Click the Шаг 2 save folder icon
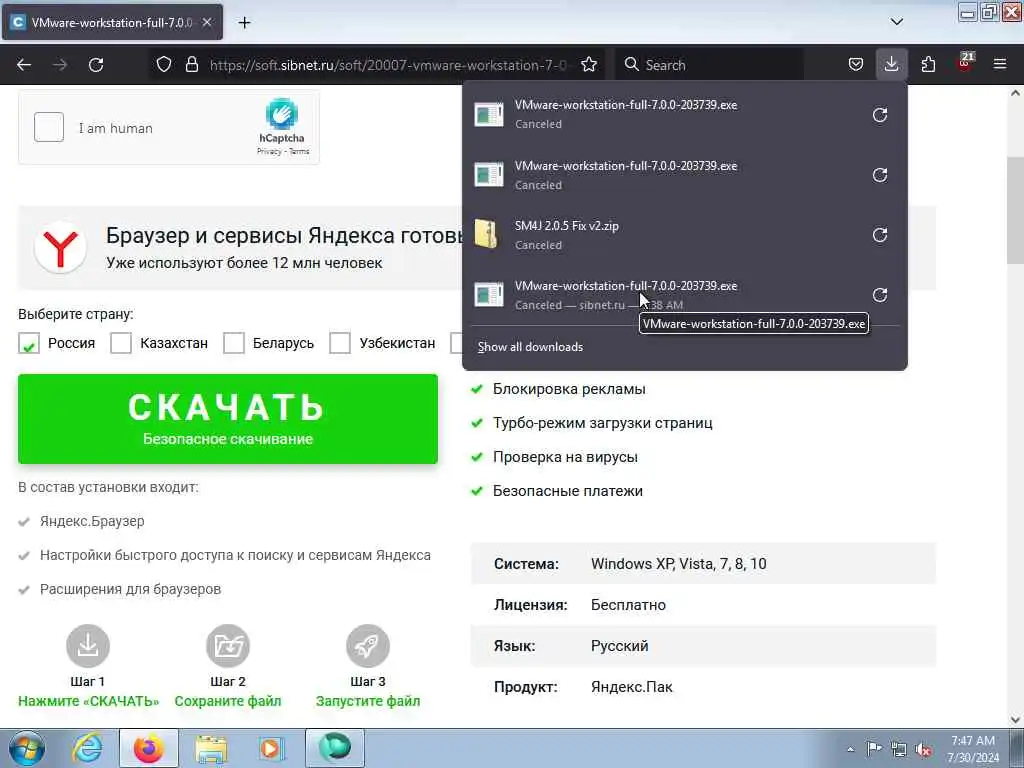Viewport: 1024px width, 768px height. pyautogui.click(x=228, y=646)
